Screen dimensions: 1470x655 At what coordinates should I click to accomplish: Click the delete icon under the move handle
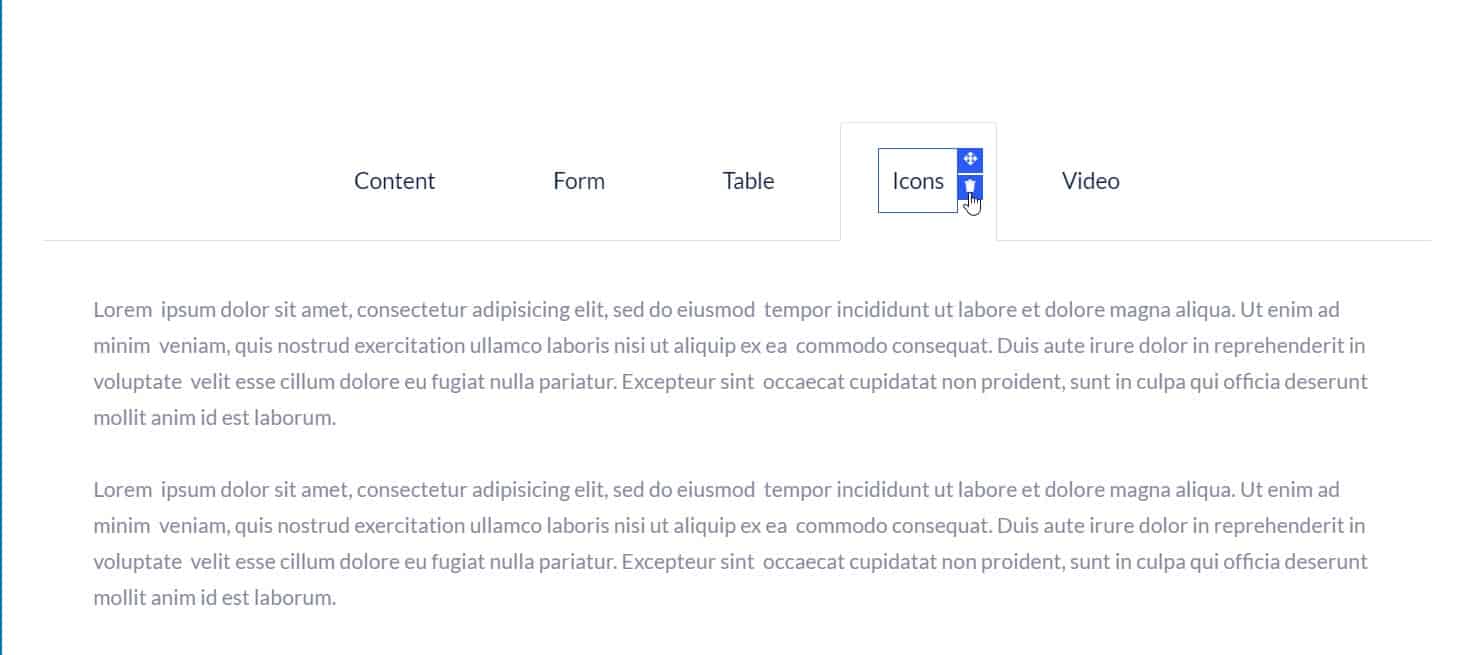coord(969,186)
